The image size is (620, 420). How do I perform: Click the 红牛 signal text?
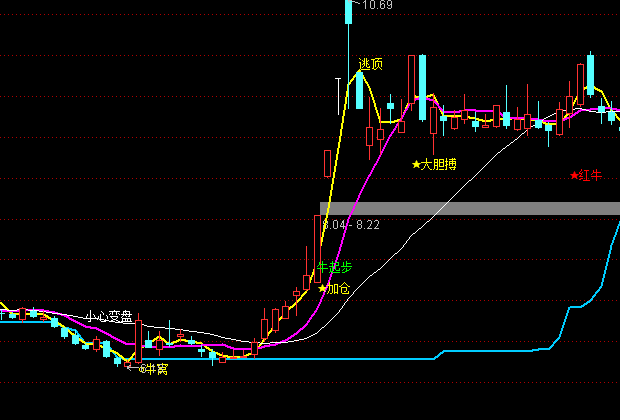(x=591, y=176)
